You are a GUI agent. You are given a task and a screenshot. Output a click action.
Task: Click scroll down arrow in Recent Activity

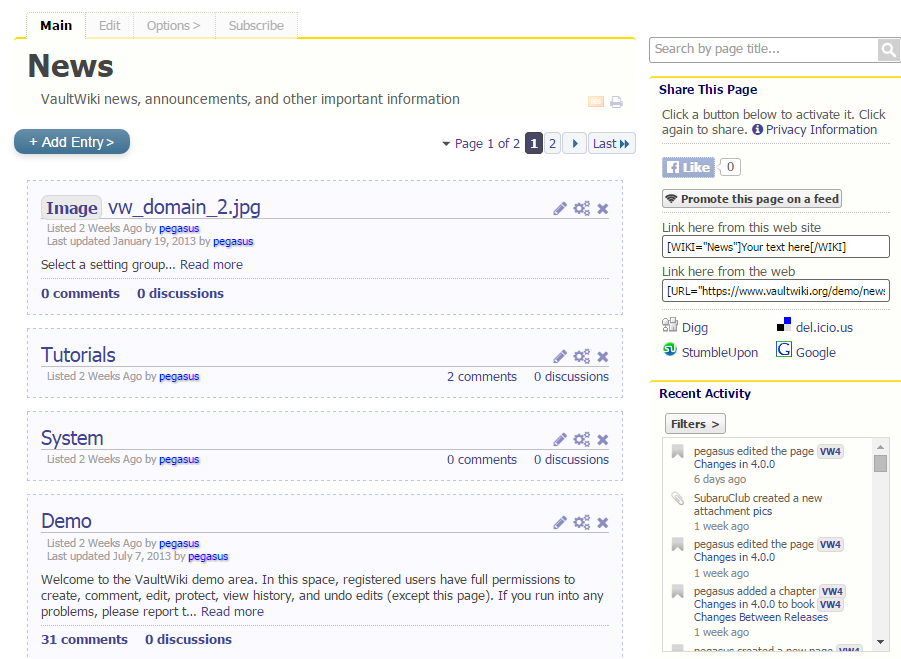tap(880, 642)
